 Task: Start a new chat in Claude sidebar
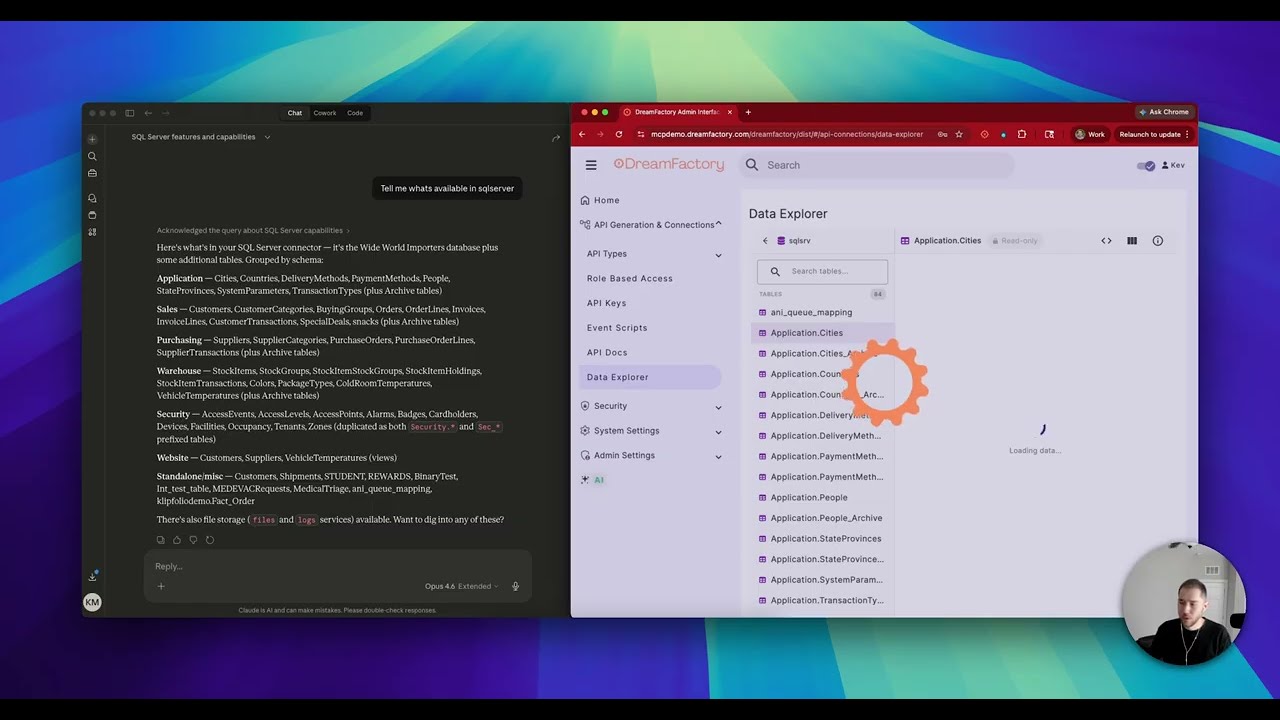coord(92,139)
